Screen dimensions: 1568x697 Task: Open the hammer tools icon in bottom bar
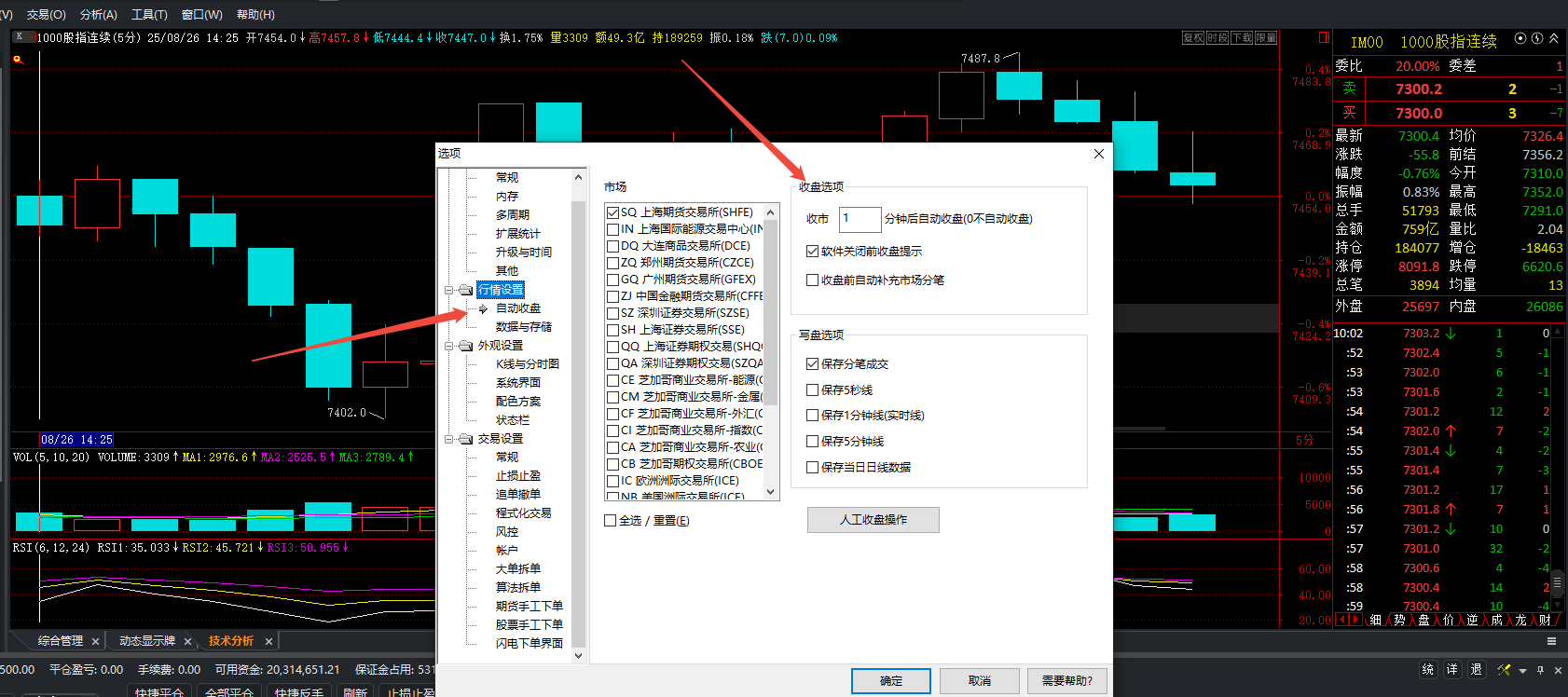pos(1503,670)
